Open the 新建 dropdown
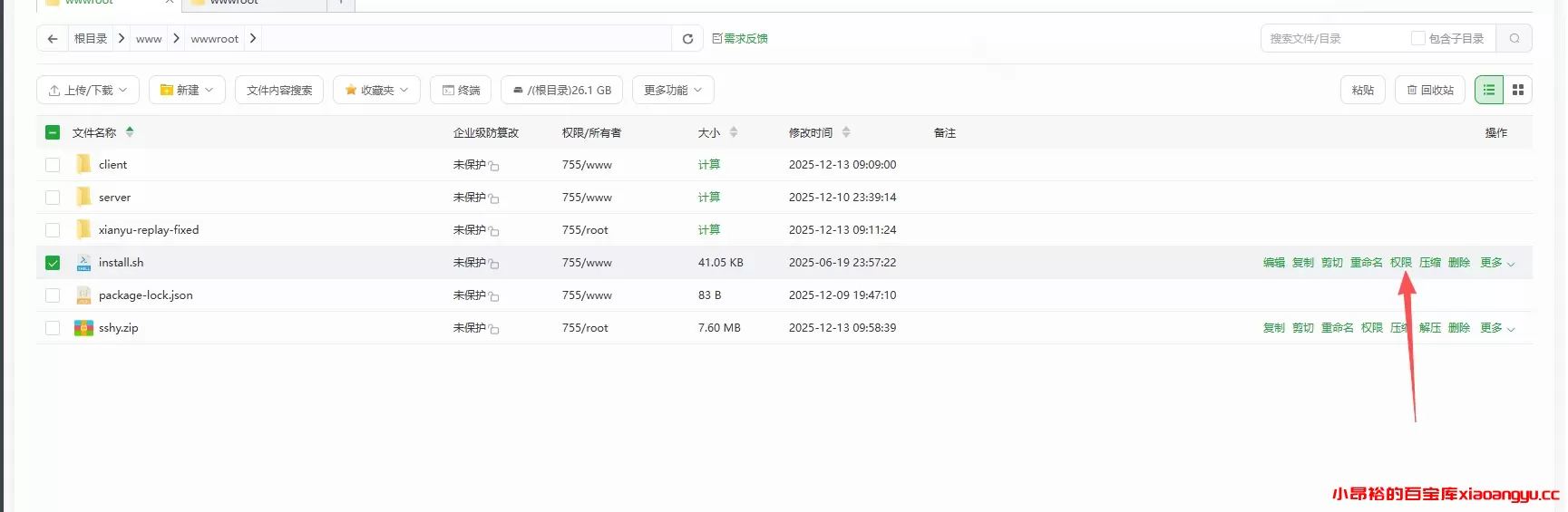1568x512 pixels. coord(187,90)
